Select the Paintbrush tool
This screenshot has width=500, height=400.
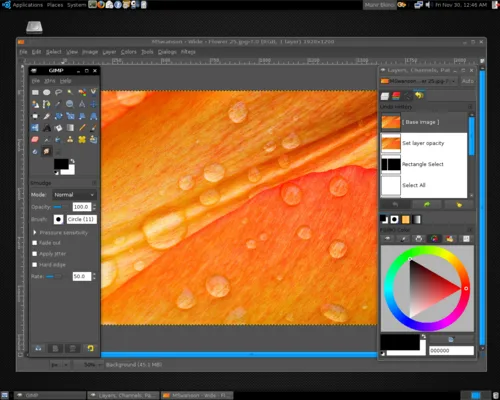(93, 128)
